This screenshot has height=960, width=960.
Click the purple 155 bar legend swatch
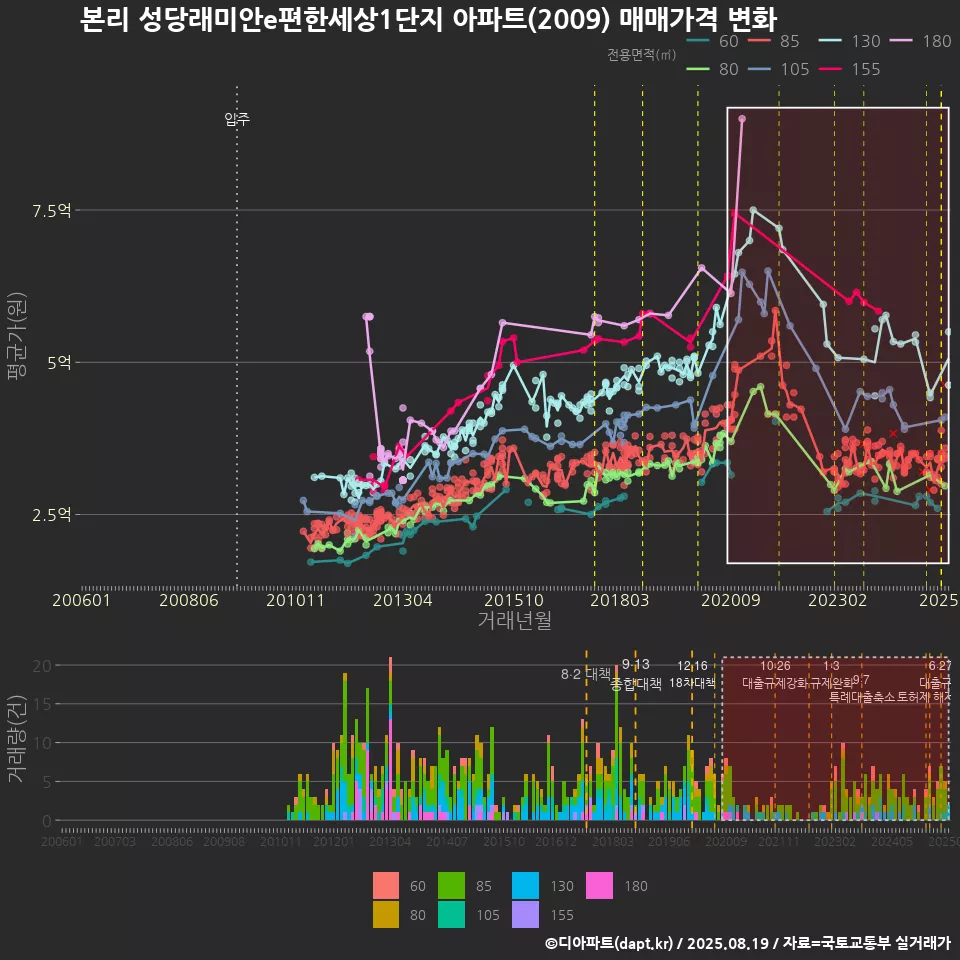click(x=525, y=914)
